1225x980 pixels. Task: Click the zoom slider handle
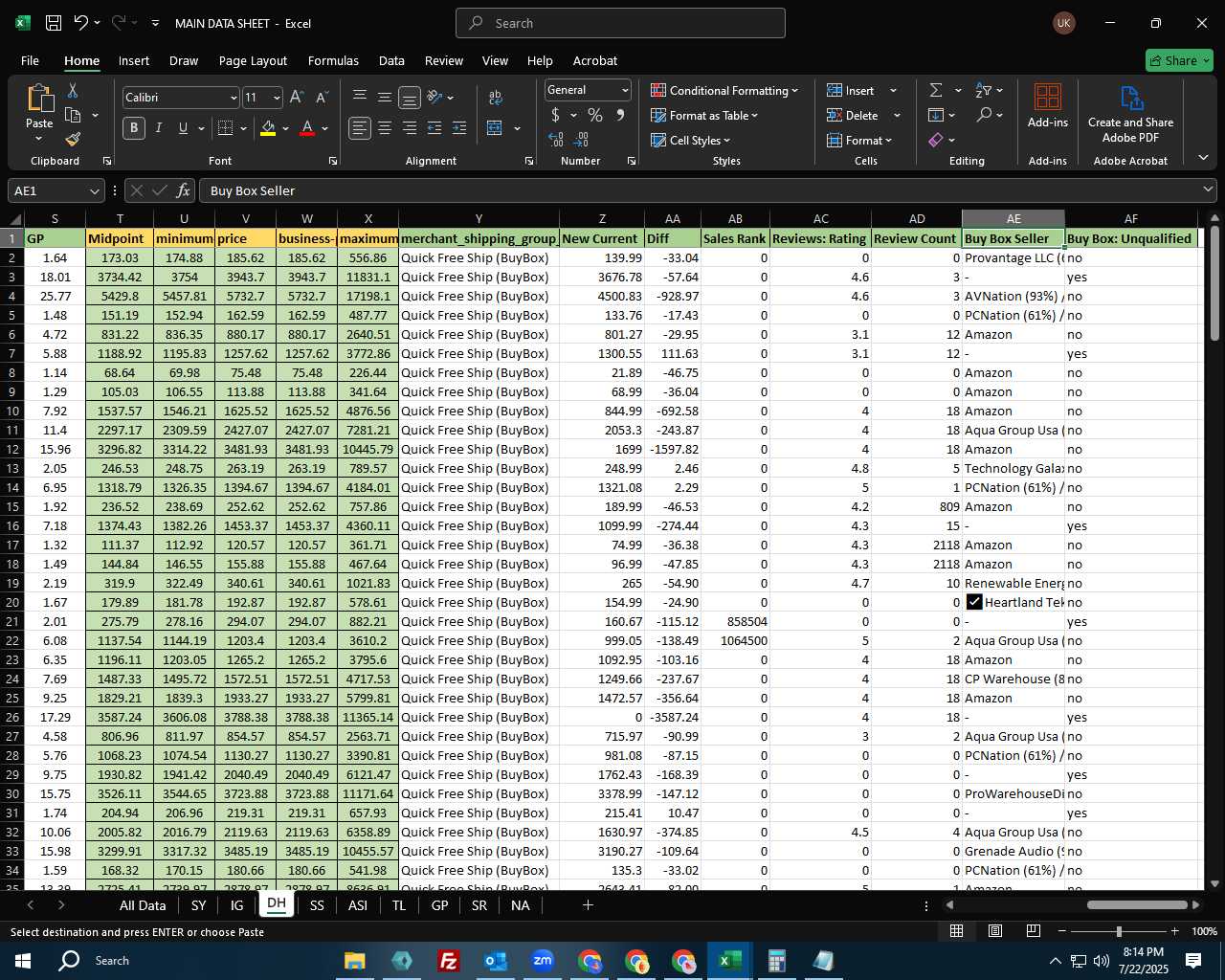[x=1119, y=931]
